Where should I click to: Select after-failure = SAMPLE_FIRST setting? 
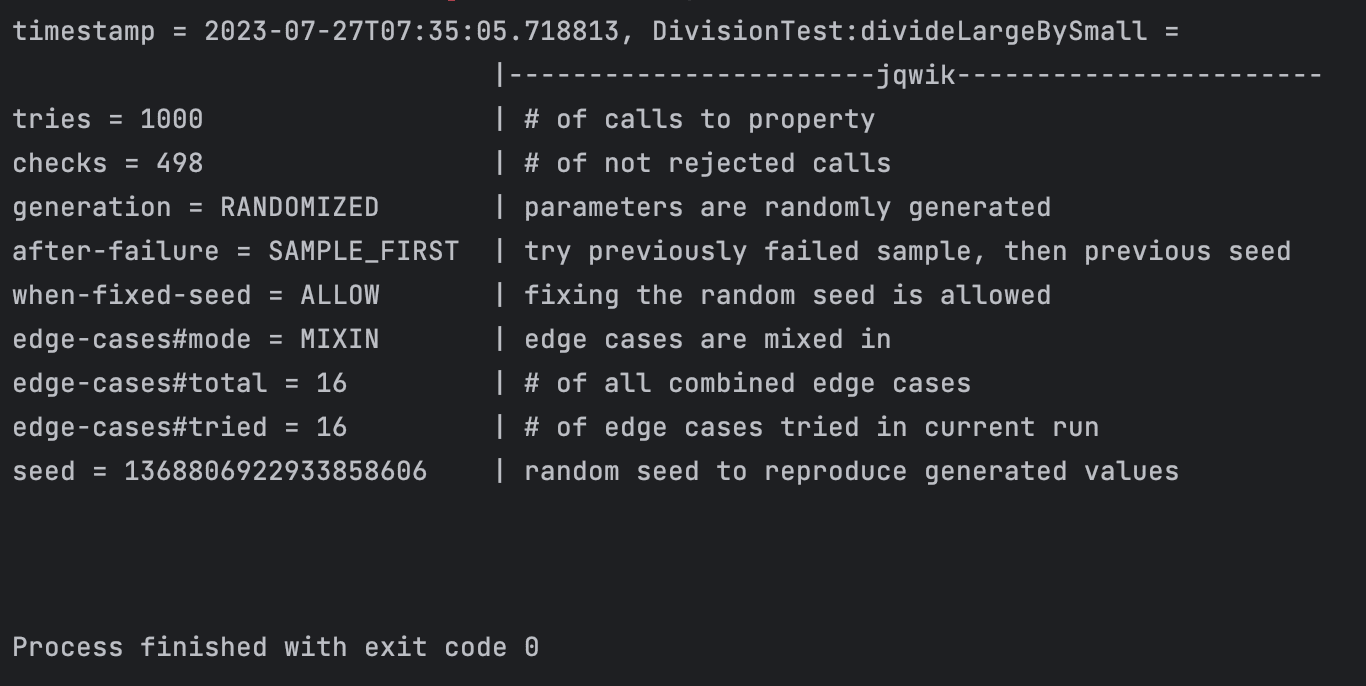click(x=236, y=251)
